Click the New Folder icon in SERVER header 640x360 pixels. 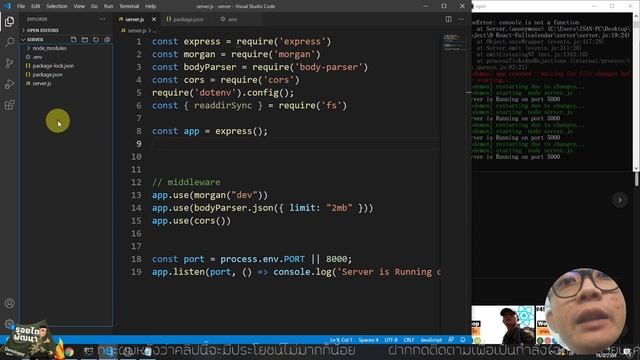84,40
